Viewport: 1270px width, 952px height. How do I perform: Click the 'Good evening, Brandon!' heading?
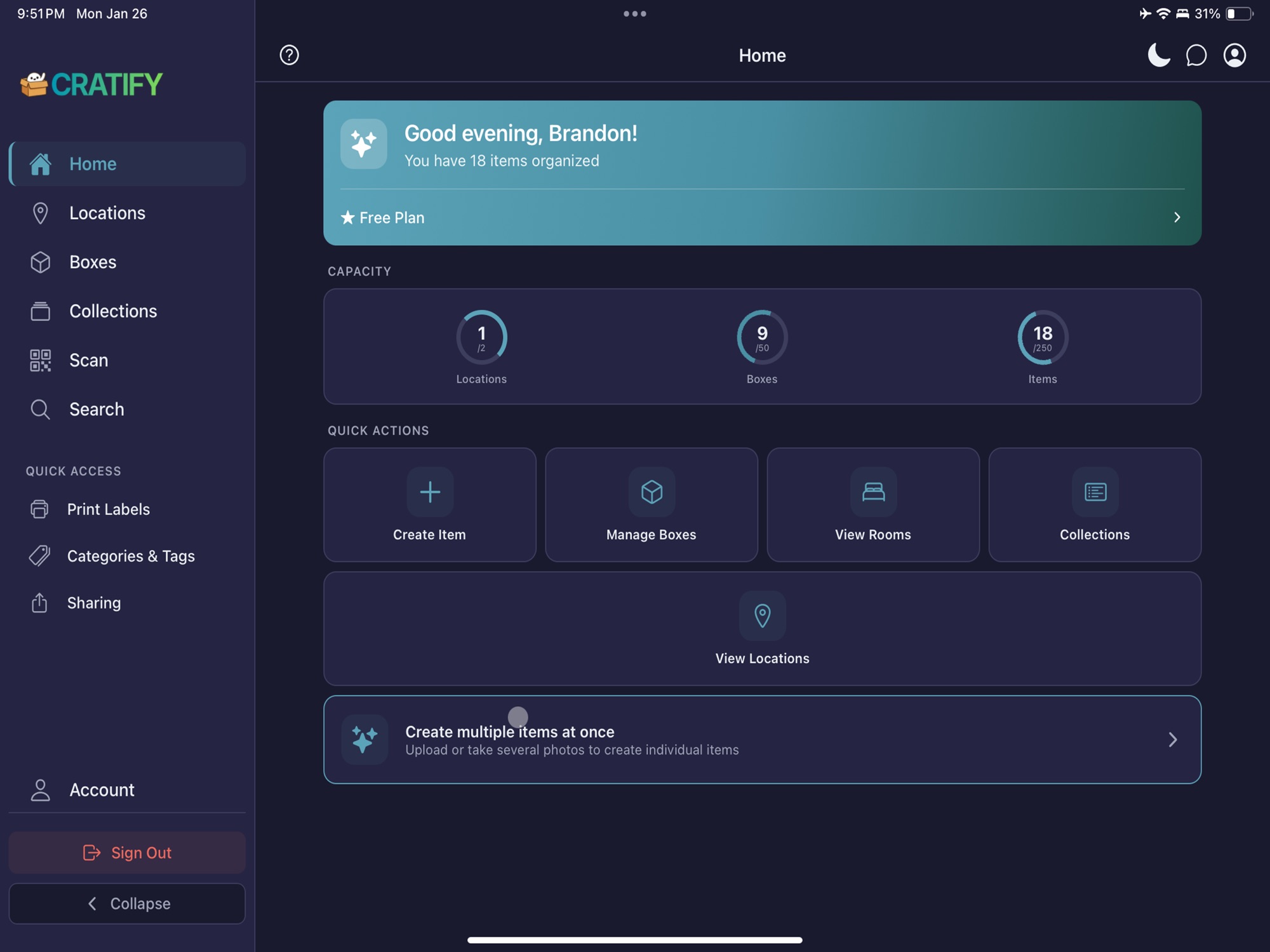tap(521, 133)
